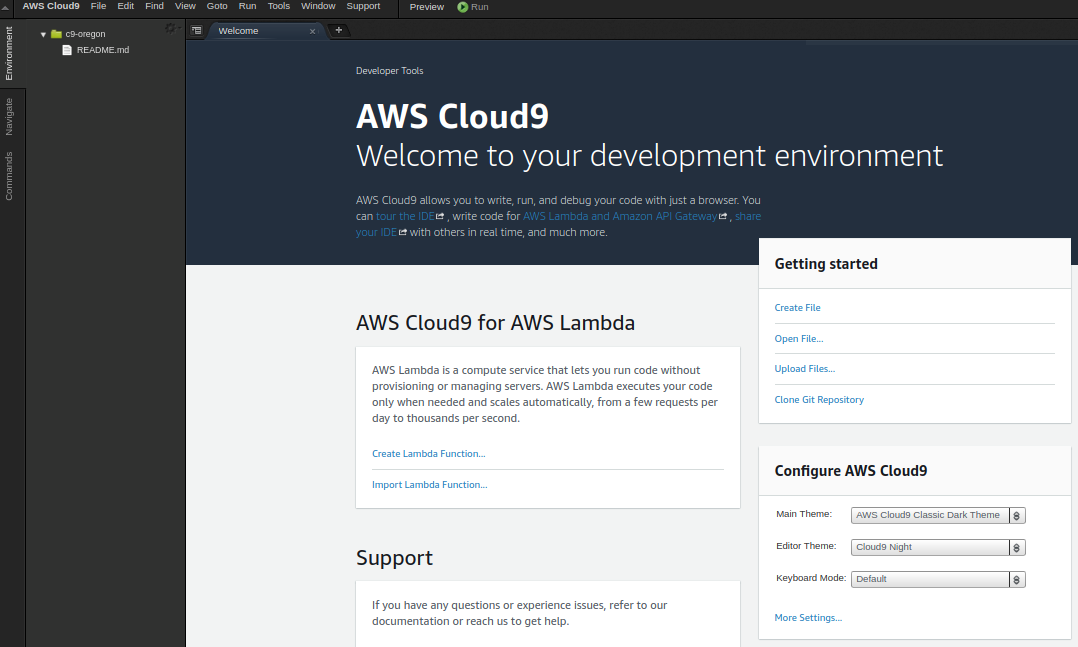The height and width of the screenshot is (647, 1078).
Task: Open the Editor Theme dropdown
Action: pyautogui.click(x=938, y=547)
